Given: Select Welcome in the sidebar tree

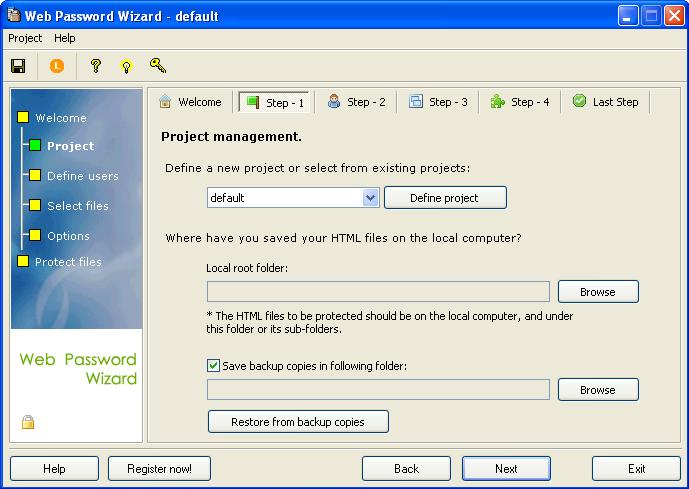Looking at the screenshot, I should pyautogui.click(x=61, y=118).
